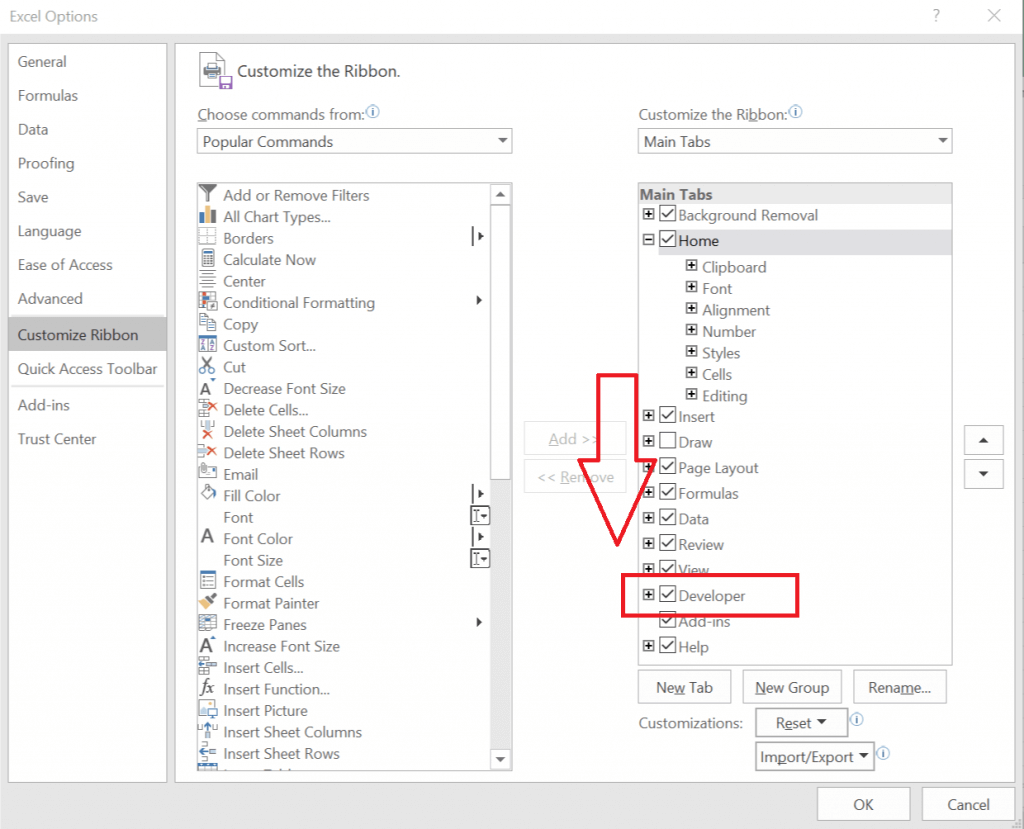Click the Custom Sort icon
Screen dimensions: 1024x829
click(x=208, y=344)
